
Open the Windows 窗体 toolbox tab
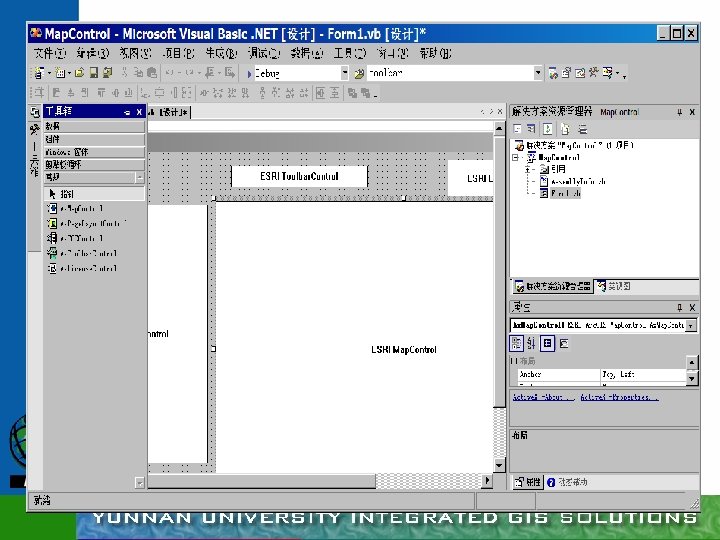click(x=94, y=152)
